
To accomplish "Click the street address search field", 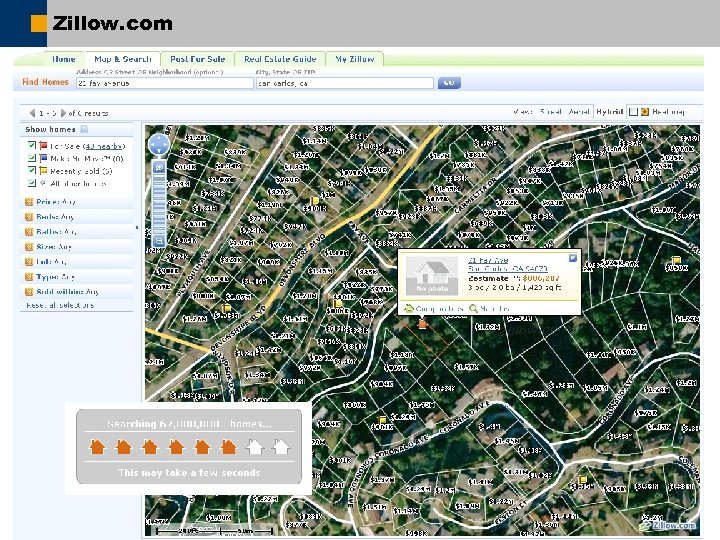I will click(165, 83).
